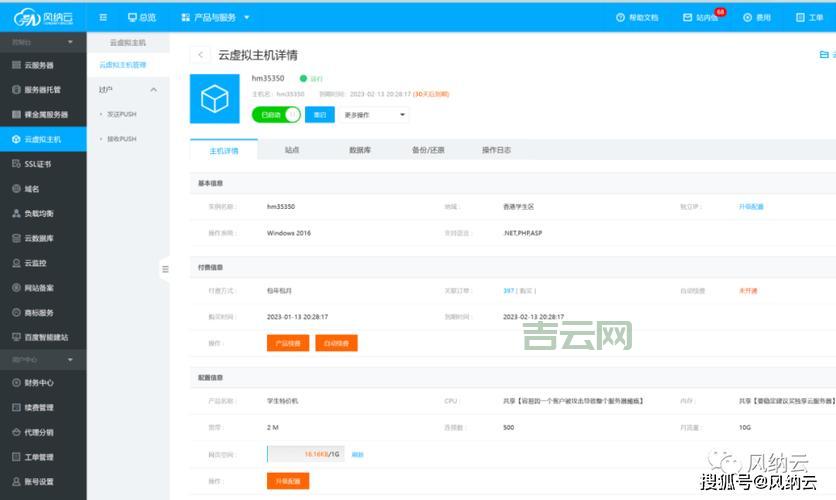The width and height of the screenshot is (836, 500).
Task: Switch to the 主机详情 tab
Action: pos(224,151)
